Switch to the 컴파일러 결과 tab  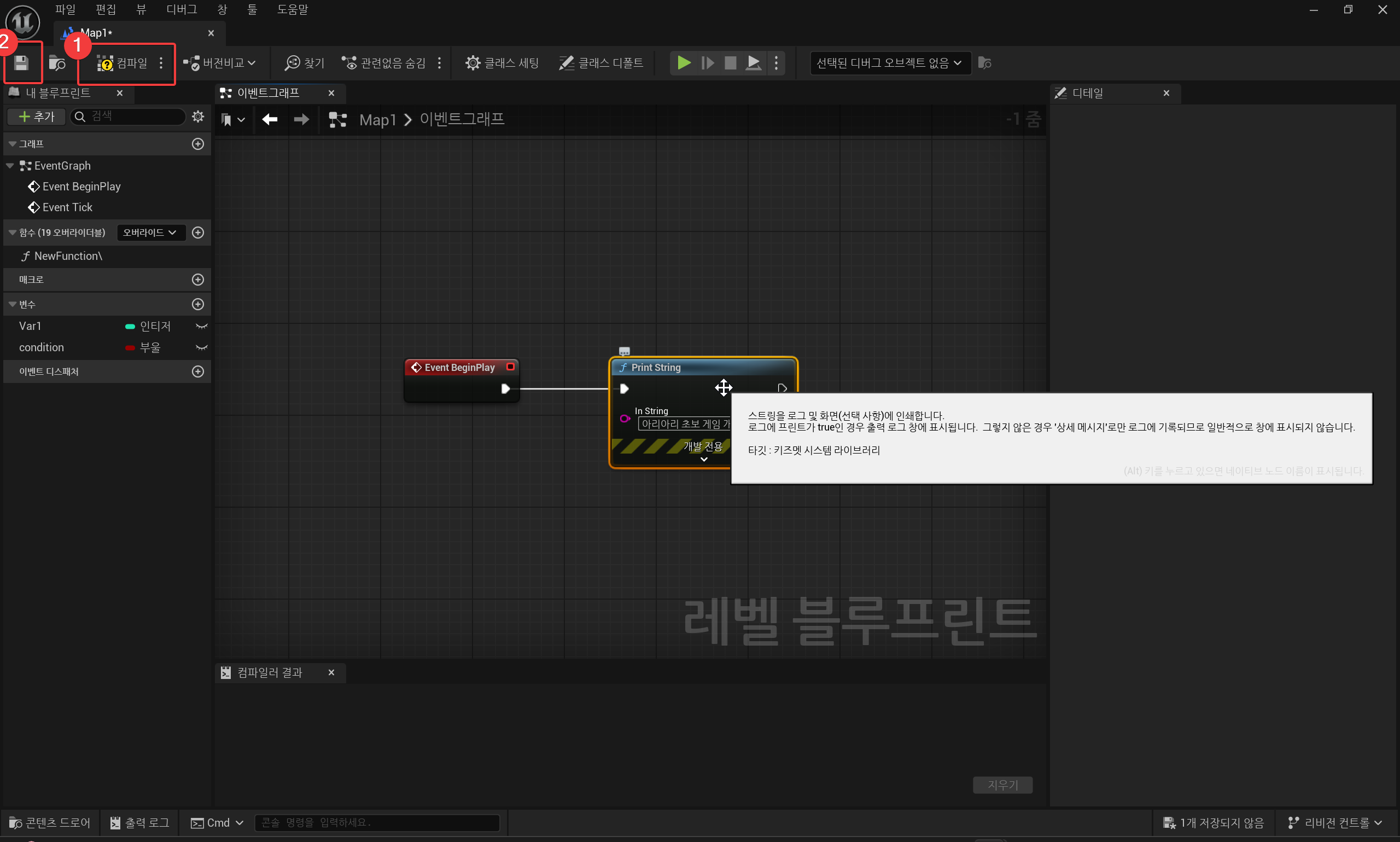(x=270, y=672)
